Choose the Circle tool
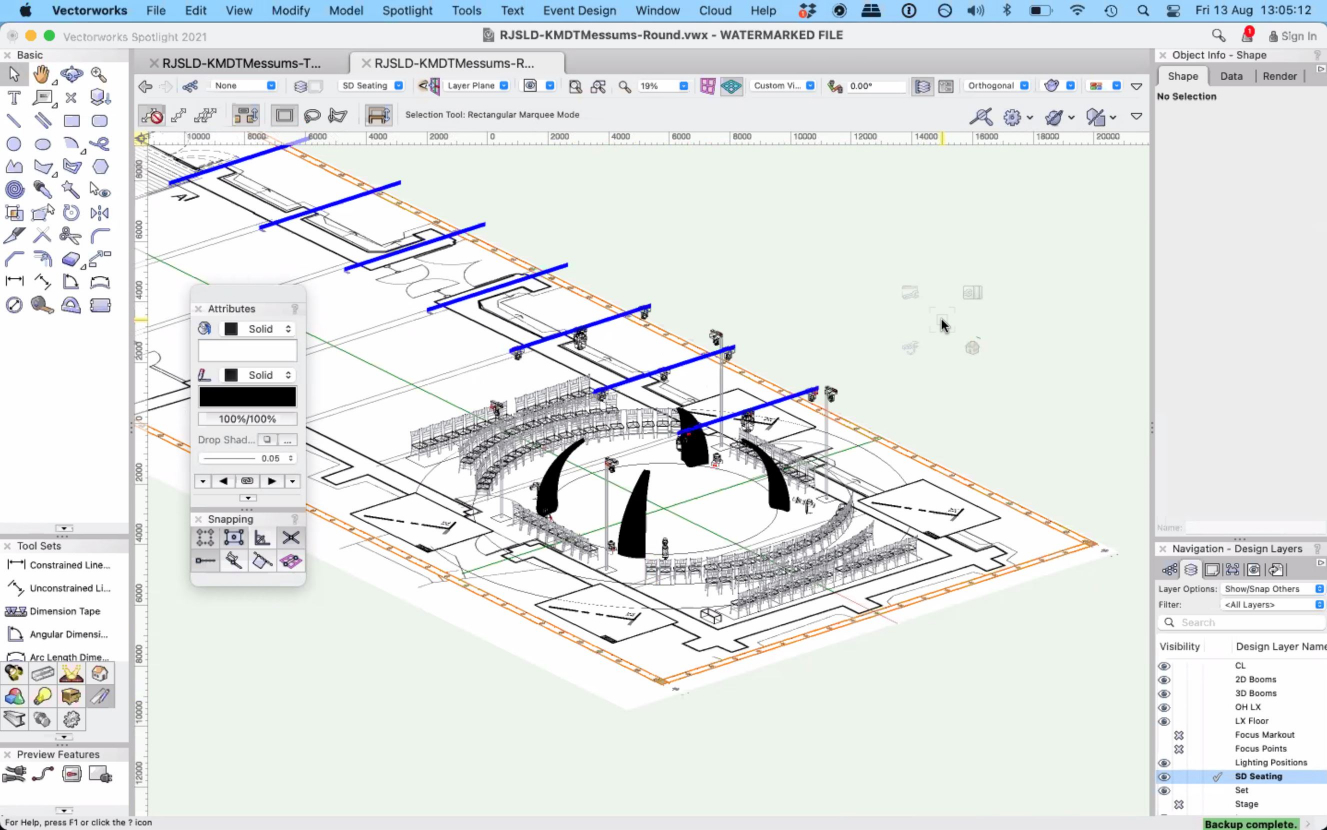This screenshot has width=1327, height=830. 14,144
